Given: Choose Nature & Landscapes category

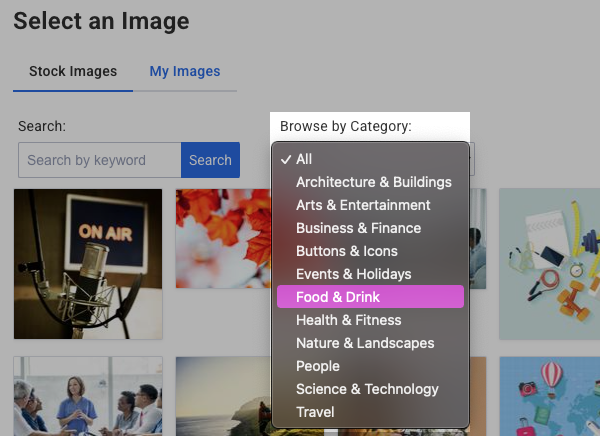Looking at the screenshot, I should click(x=365, y=343).
